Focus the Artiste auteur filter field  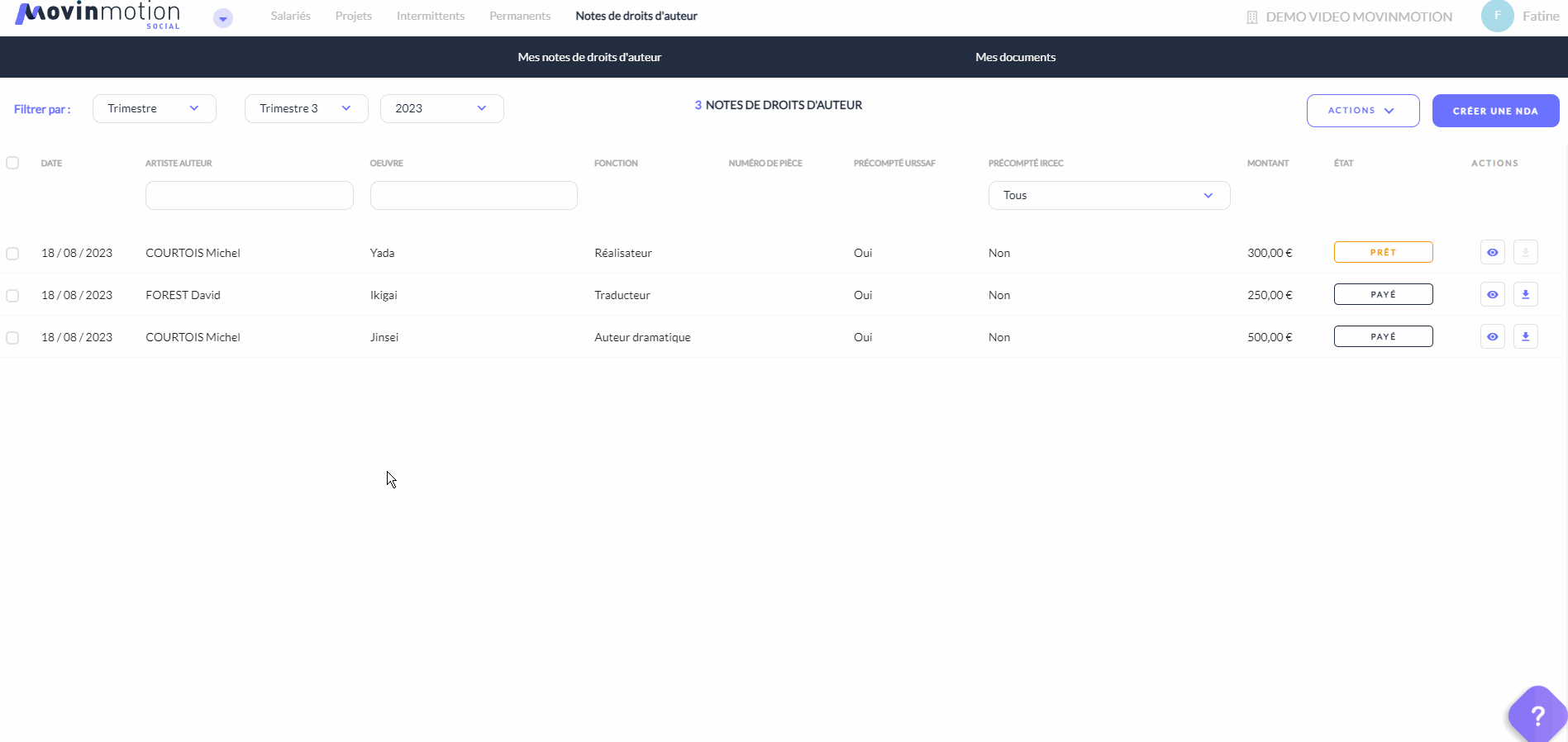point(250,195)
